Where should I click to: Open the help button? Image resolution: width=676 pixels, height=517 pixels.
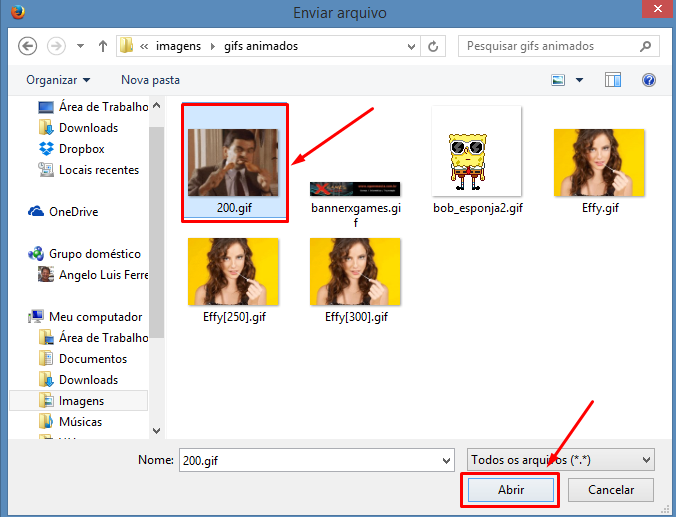(648, 80)
